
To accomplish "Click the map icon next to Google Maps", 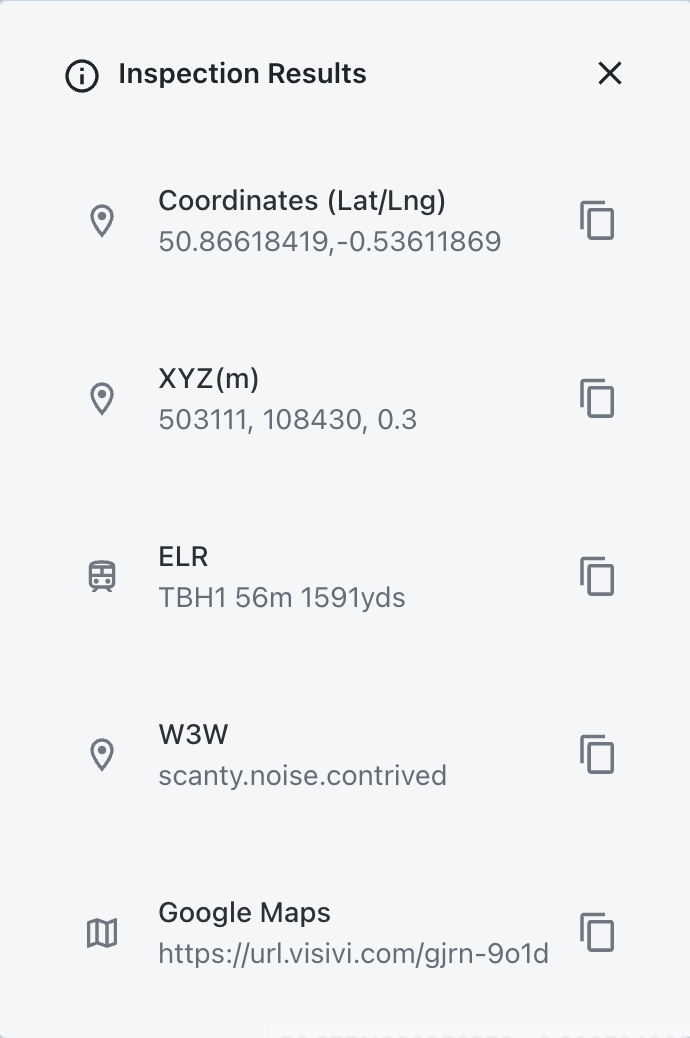I will pos(102,933).
